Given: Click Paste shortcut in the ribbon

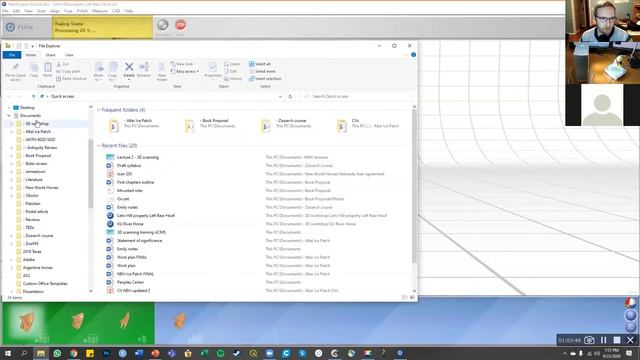Looking at the screenshot, I should coord(72,78).
